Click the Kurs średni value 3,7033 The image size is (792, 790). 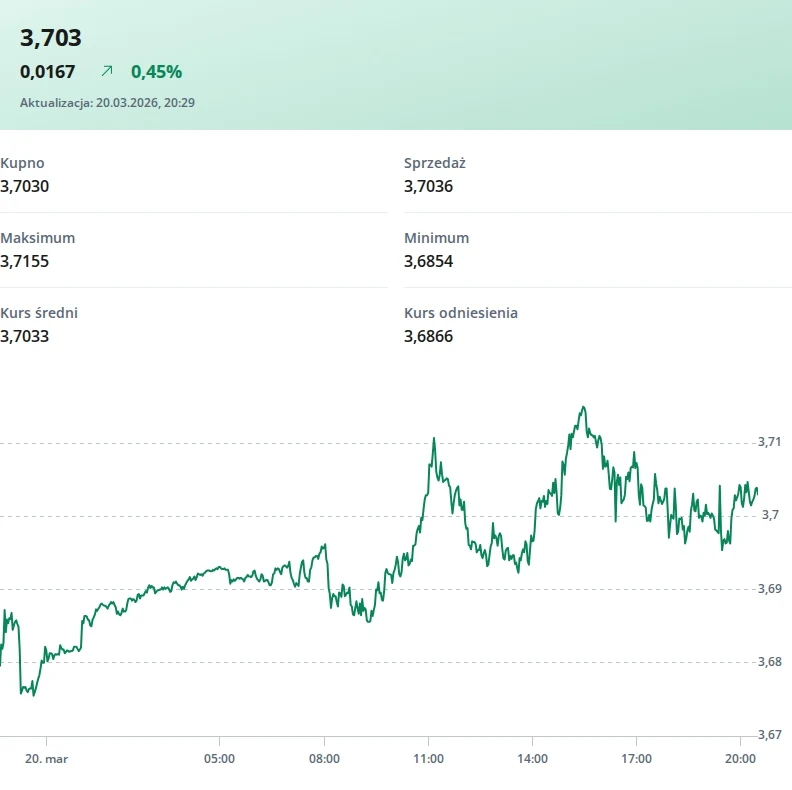25,336
